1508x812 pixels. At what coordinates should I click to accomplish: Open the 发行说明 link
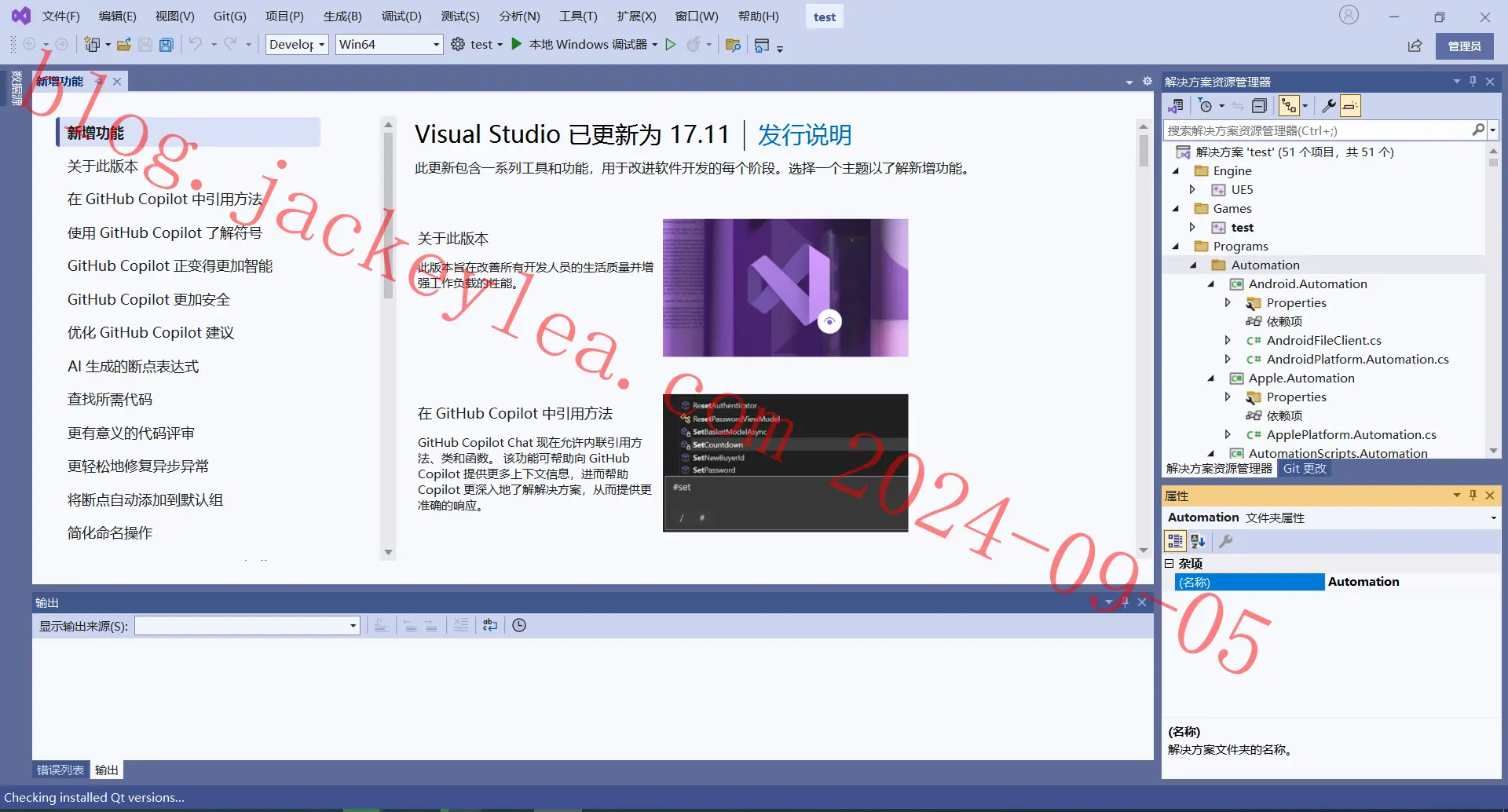coord(804,135)
